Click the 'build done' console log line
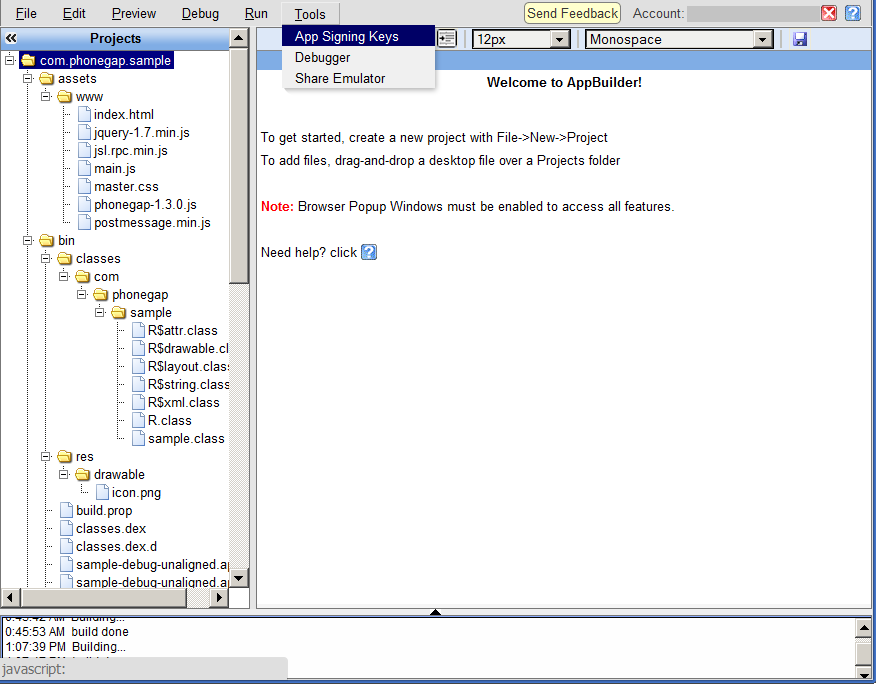The image size is (876, 684). coord(67,631)
